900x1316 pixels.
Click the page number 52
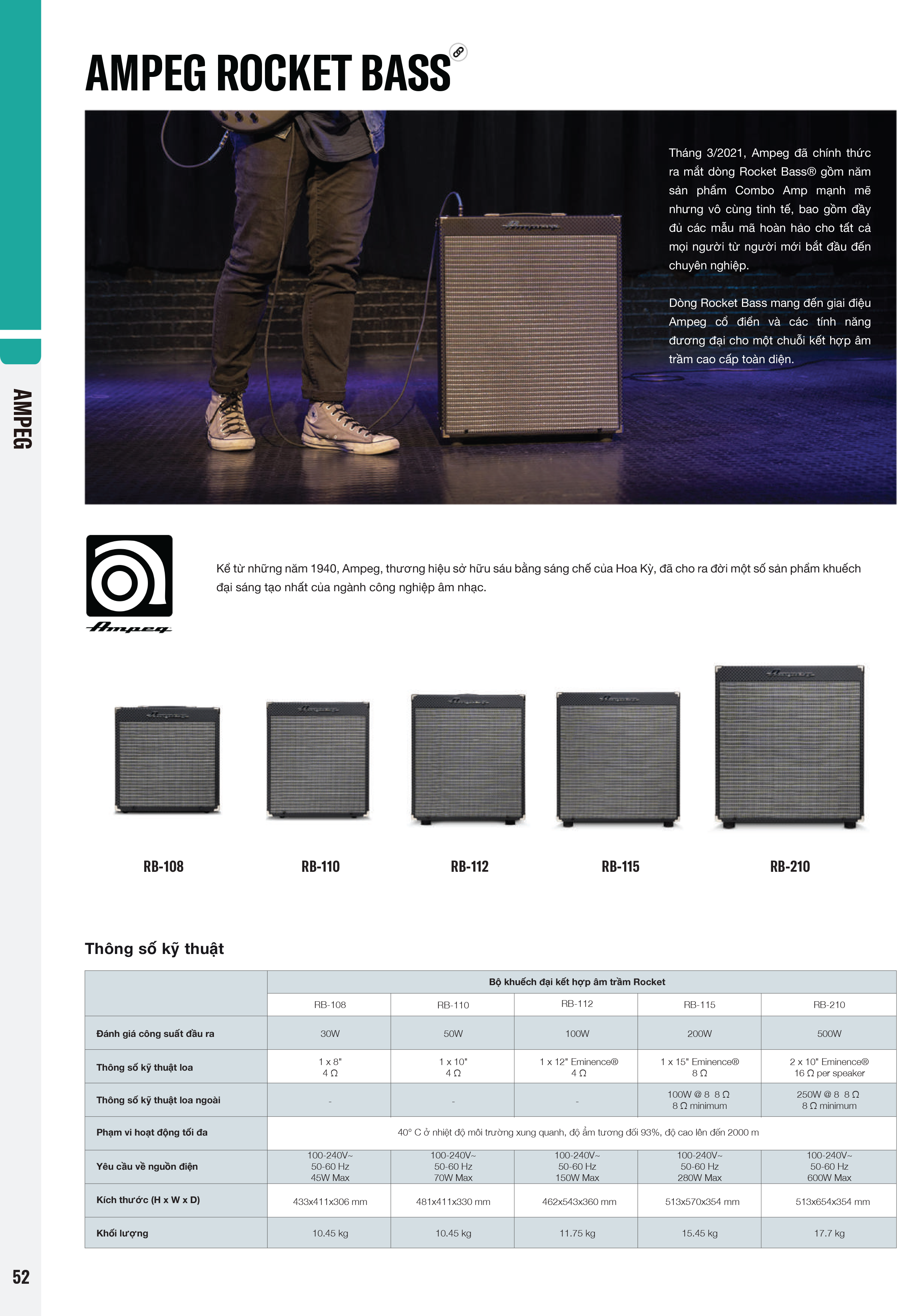click(21, 1276)
